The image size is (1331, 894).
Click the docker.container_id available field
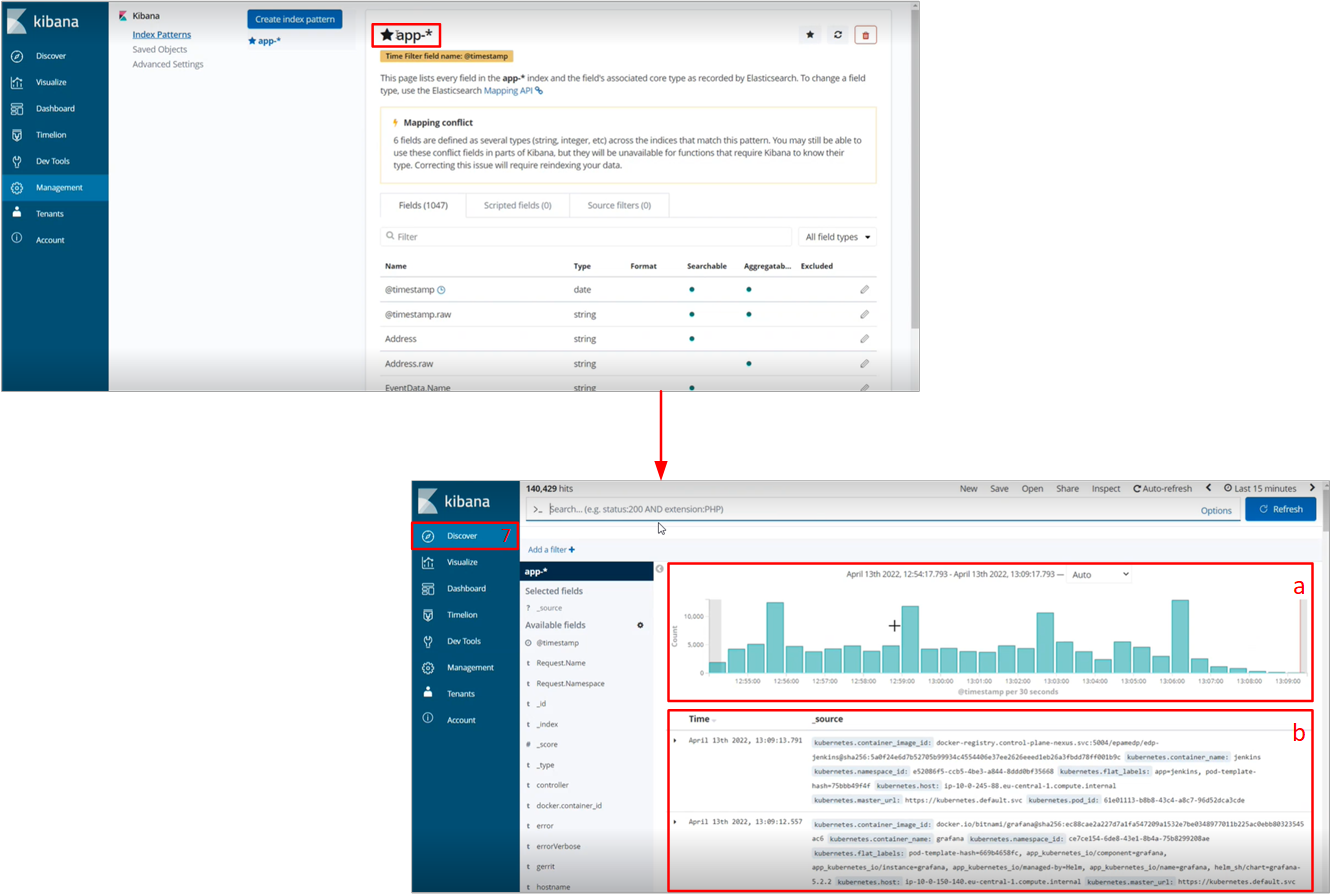click(568, 805)
